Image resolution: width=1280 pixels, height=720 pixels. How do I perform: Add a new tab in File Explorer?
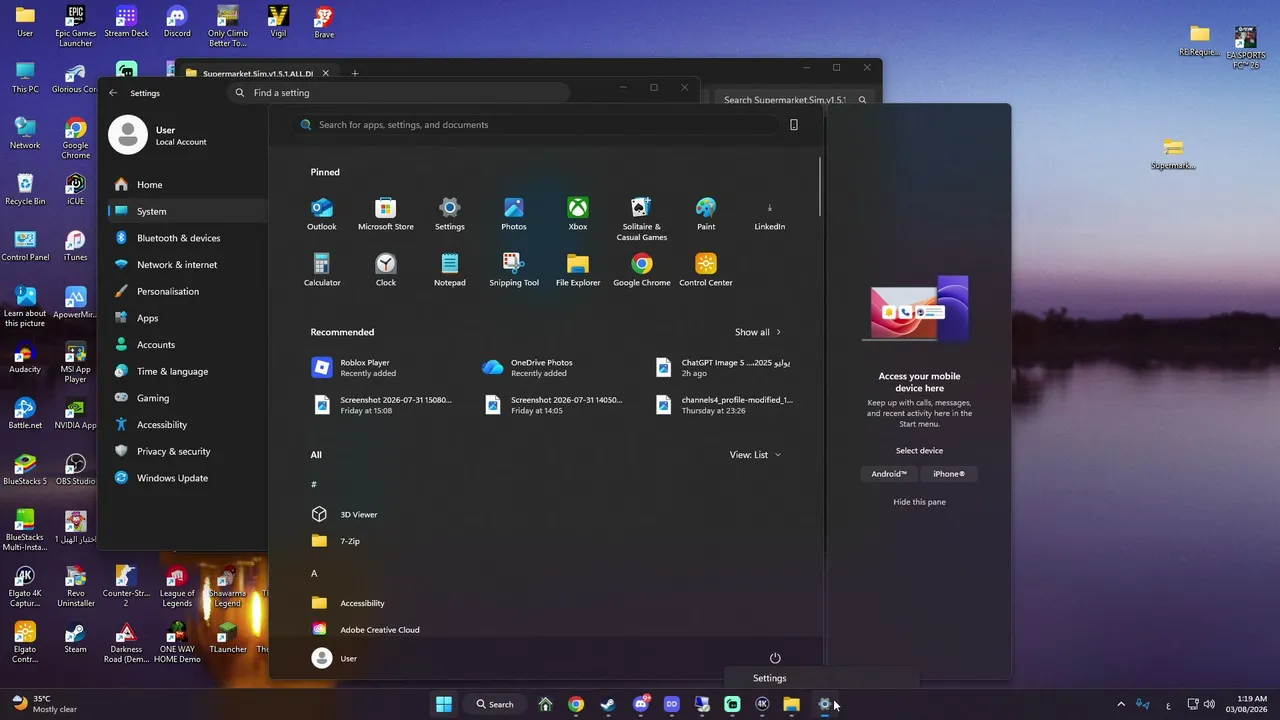coord(354,73)
